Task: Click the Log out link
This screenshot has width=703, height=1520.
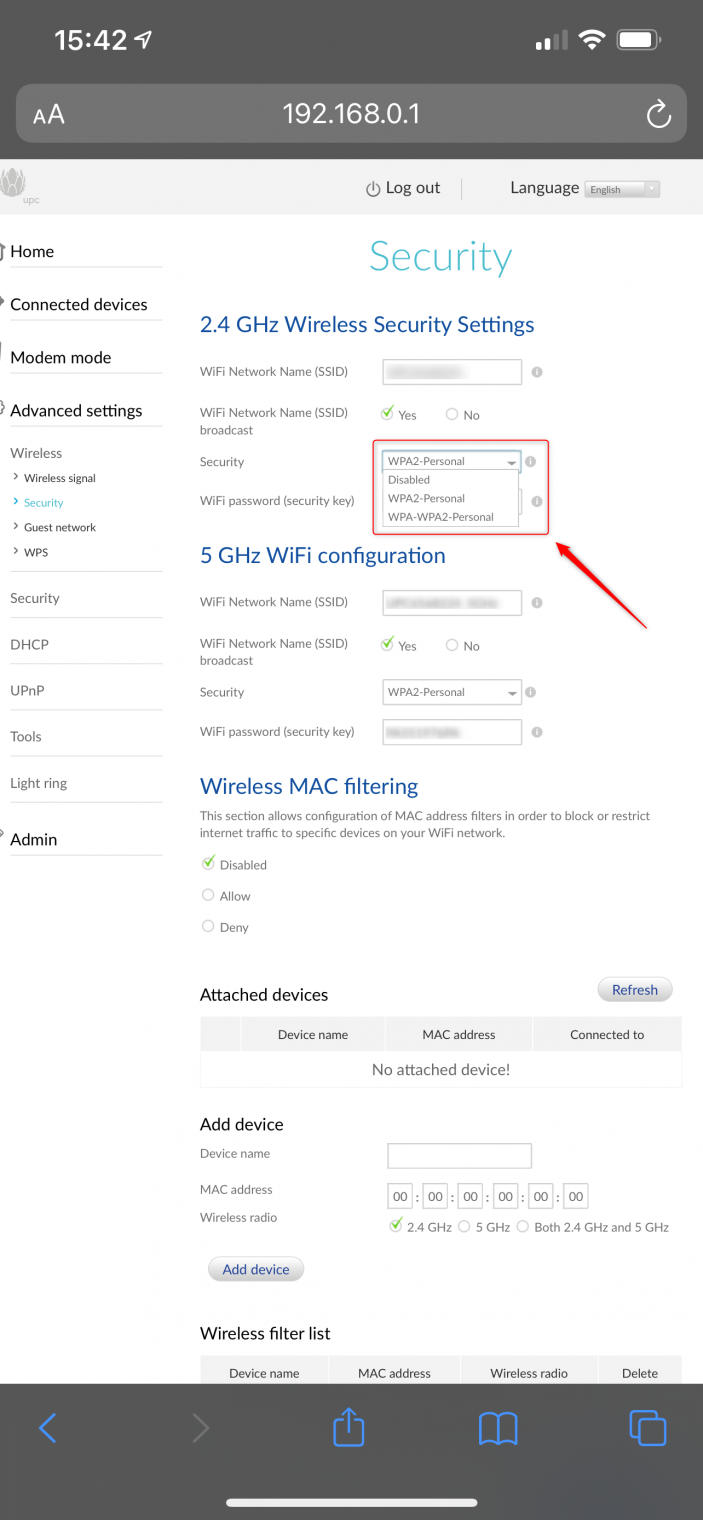Action: pyautogui.click(x=403, y=188)
